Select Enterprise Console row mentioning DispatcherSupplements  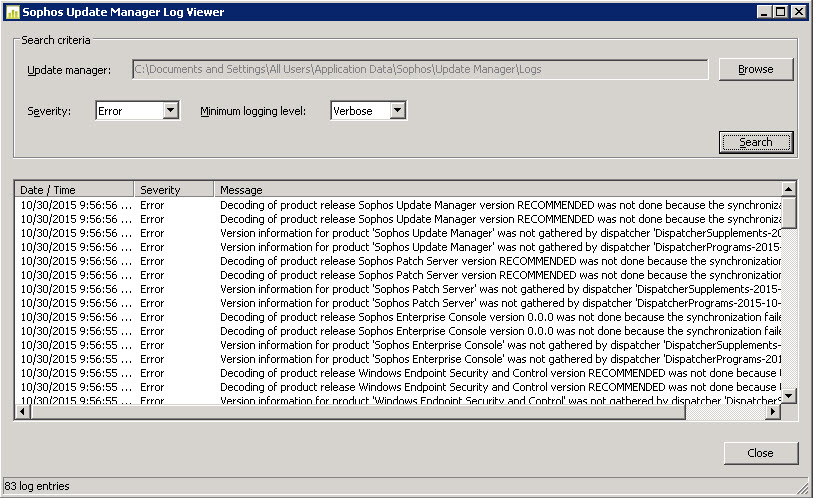tap(398, 345)
